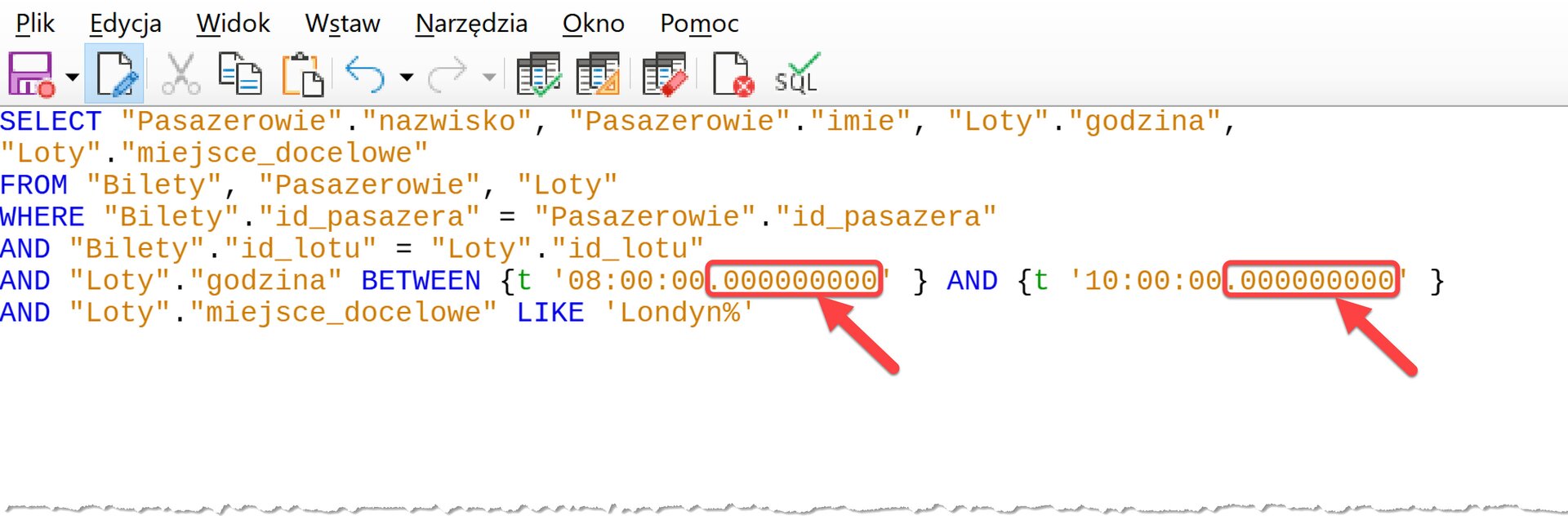Place cursor on the SELECT keyword
Viewport: 1568px width, 516px height.
51,121
